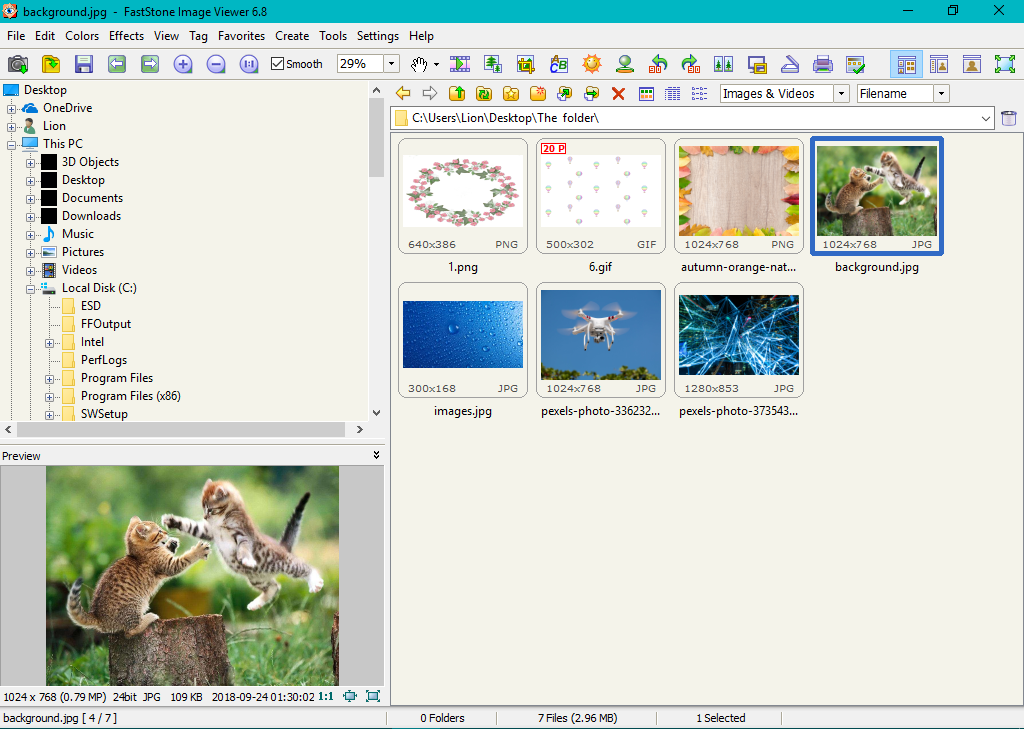Viewport: 1024px width, 729px height.
Task: Click the orange Back arrow in browser toolbar
Action: click(x=404, y=93)
